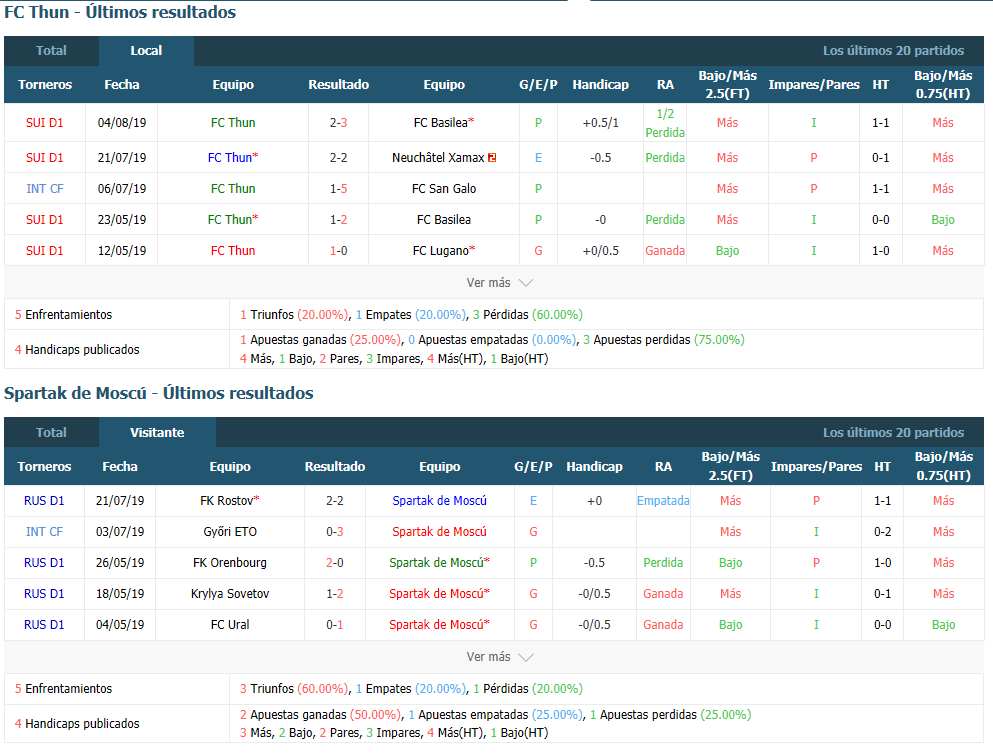This screenshot has width=993, height=754.
Task: Click the 2-2 result against FK Rostov
Action: [334, 501]
